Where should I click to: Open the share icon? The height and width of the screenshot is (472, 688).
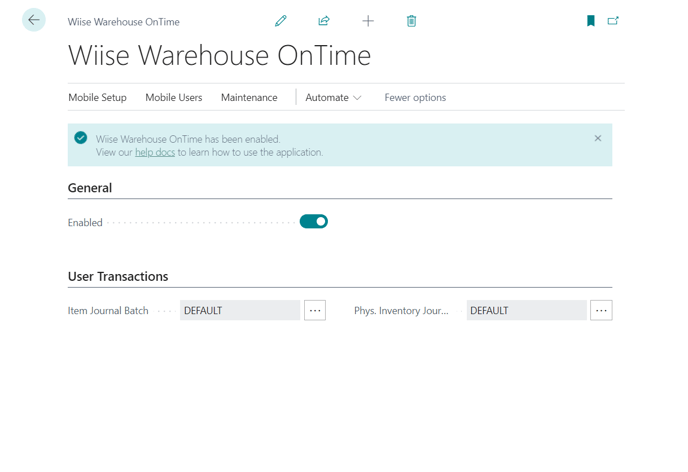(x=324, y=21)
